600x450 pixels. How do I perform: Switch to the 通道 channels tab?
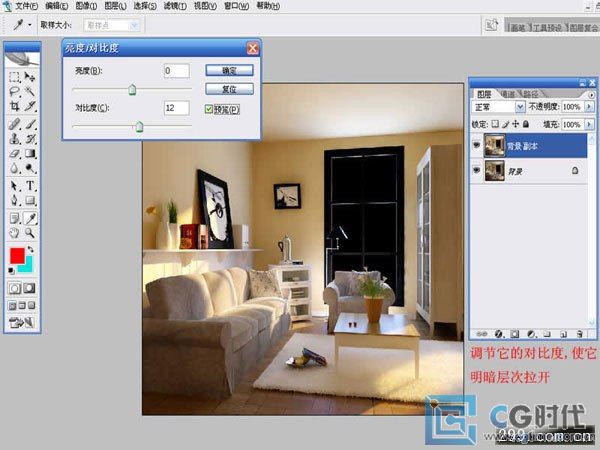point(508,94)
